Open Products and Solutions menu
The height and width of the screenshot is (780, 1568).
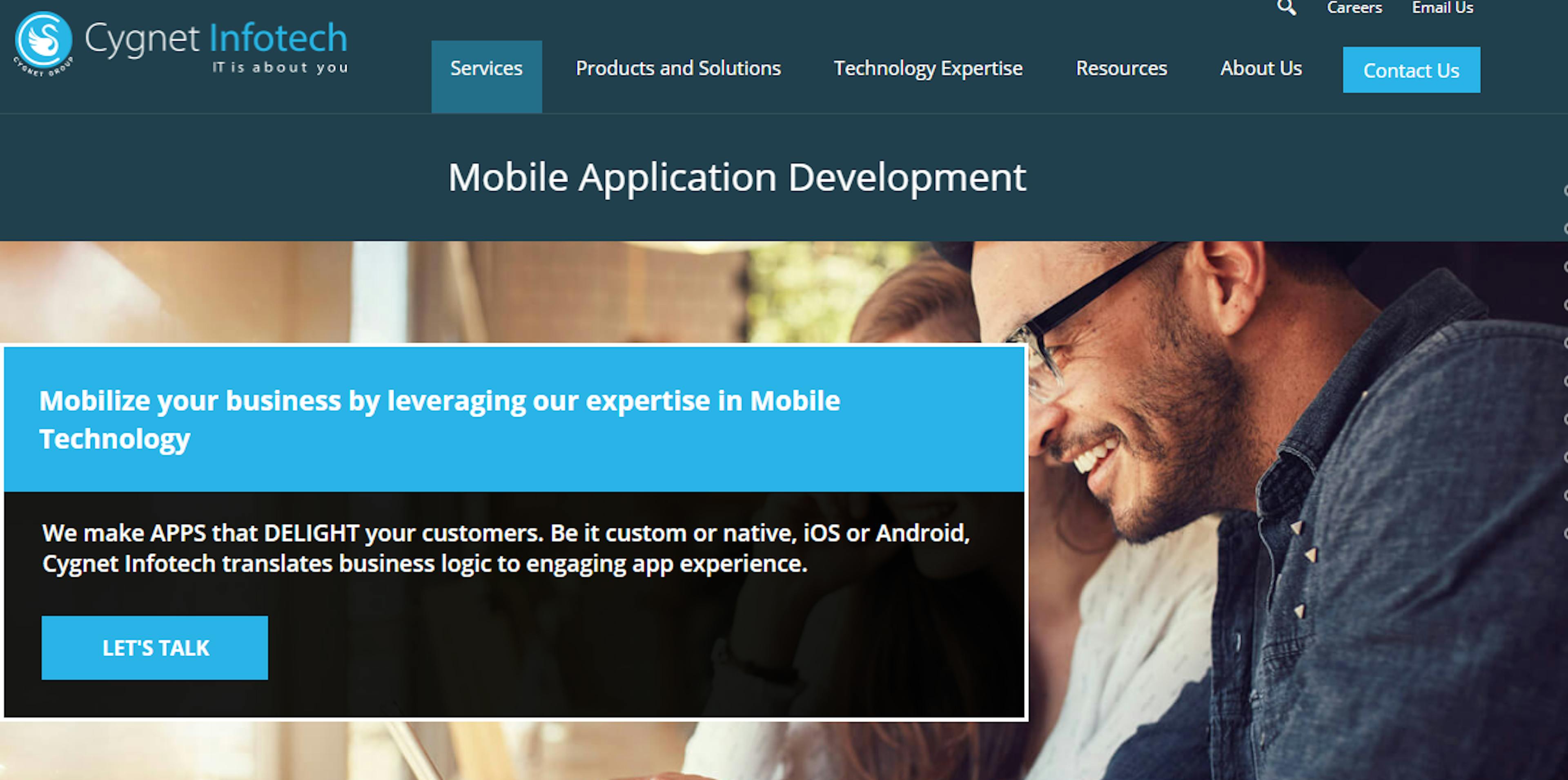tap(678, 68)
